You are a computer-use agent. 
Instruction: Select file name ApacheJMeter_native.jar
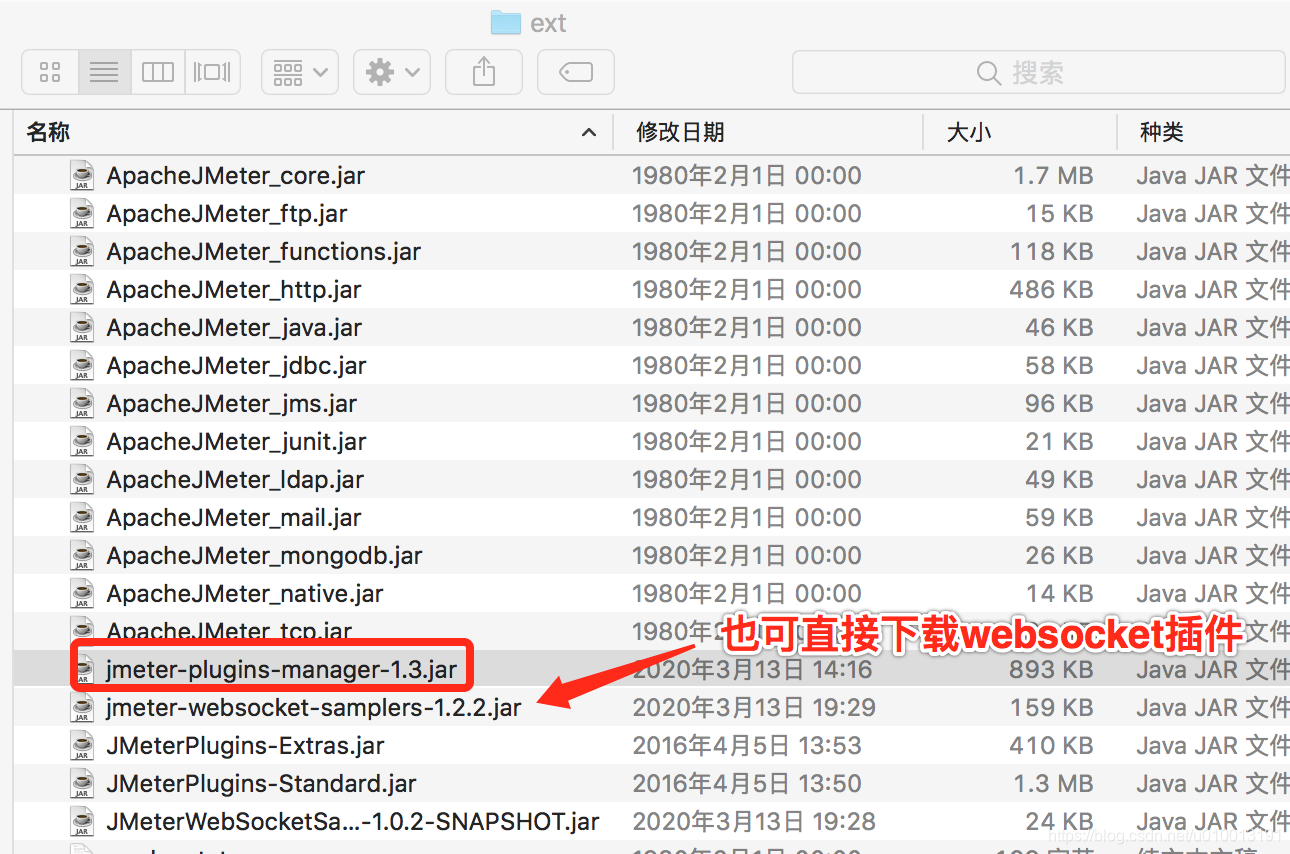pyautogui.click(x=245, y=594)
